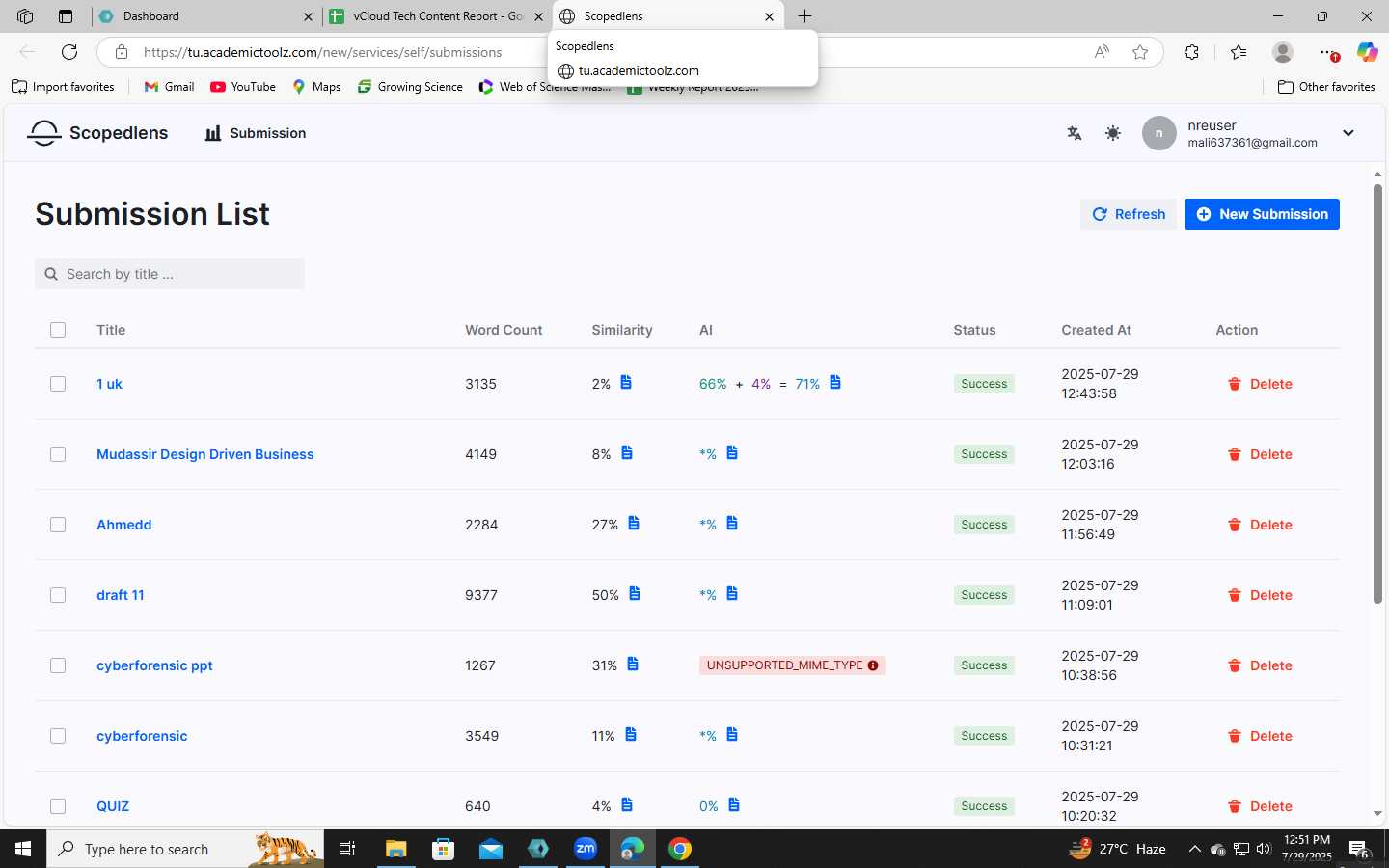Open AI report icon for cyberforensic 3549 row
This screenshot has width=1389, height=868.
point(732,735)
